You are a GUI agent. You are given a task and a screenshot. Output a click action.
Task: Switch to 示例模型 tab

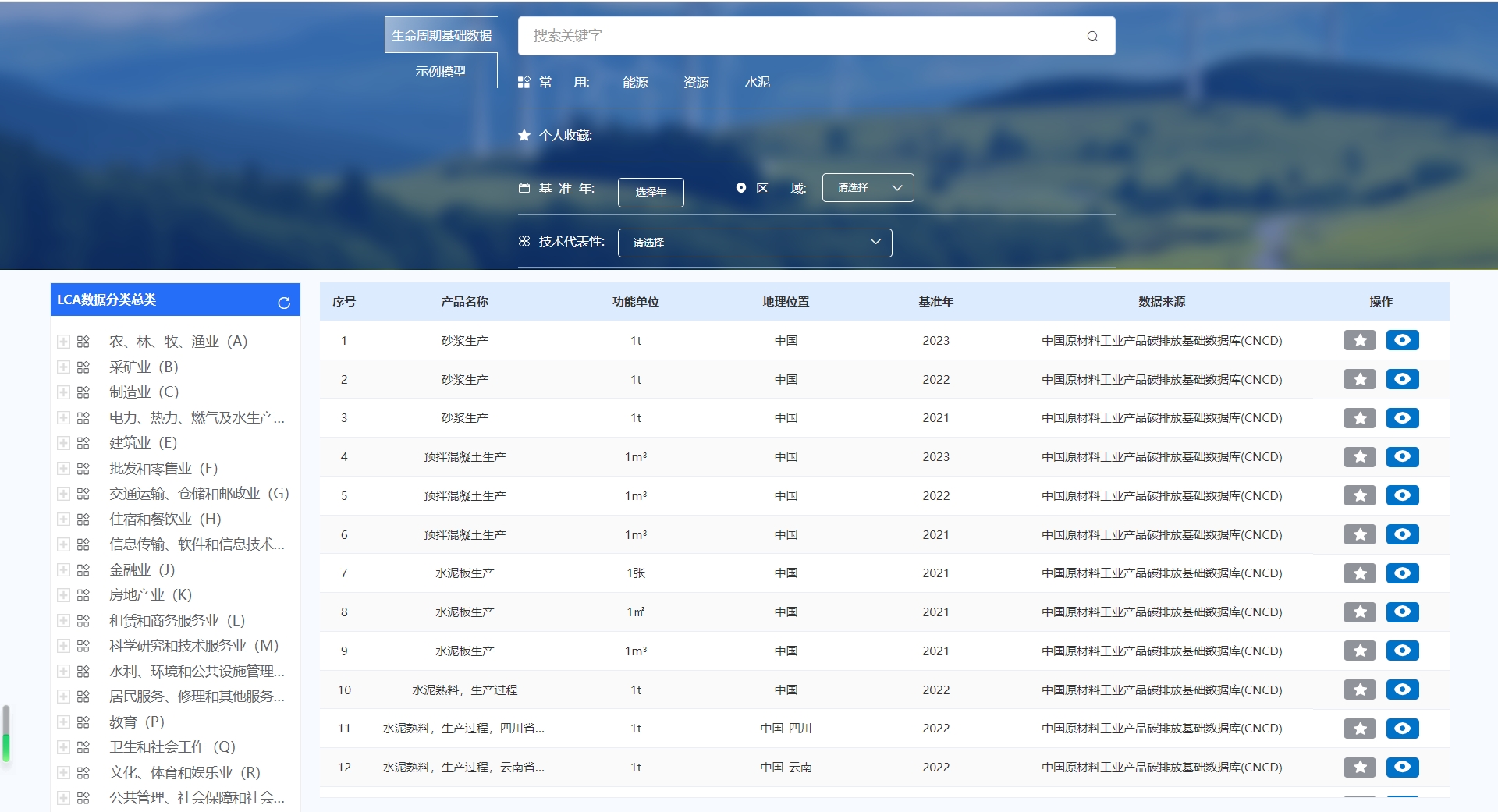(x=441, y=71)
